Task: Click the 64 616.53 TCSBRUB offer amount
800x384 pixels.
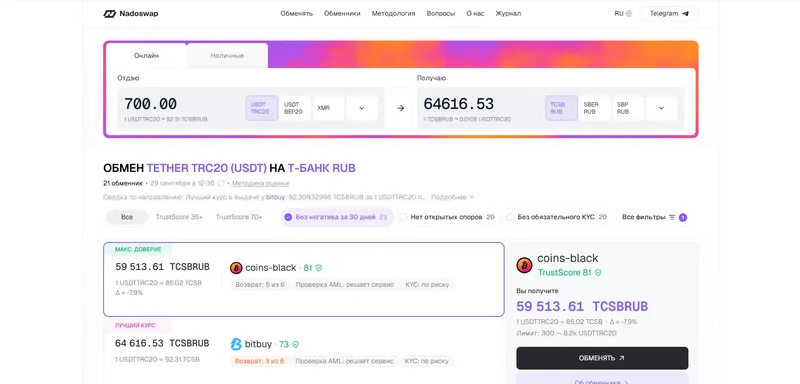Action: (162, 343)
